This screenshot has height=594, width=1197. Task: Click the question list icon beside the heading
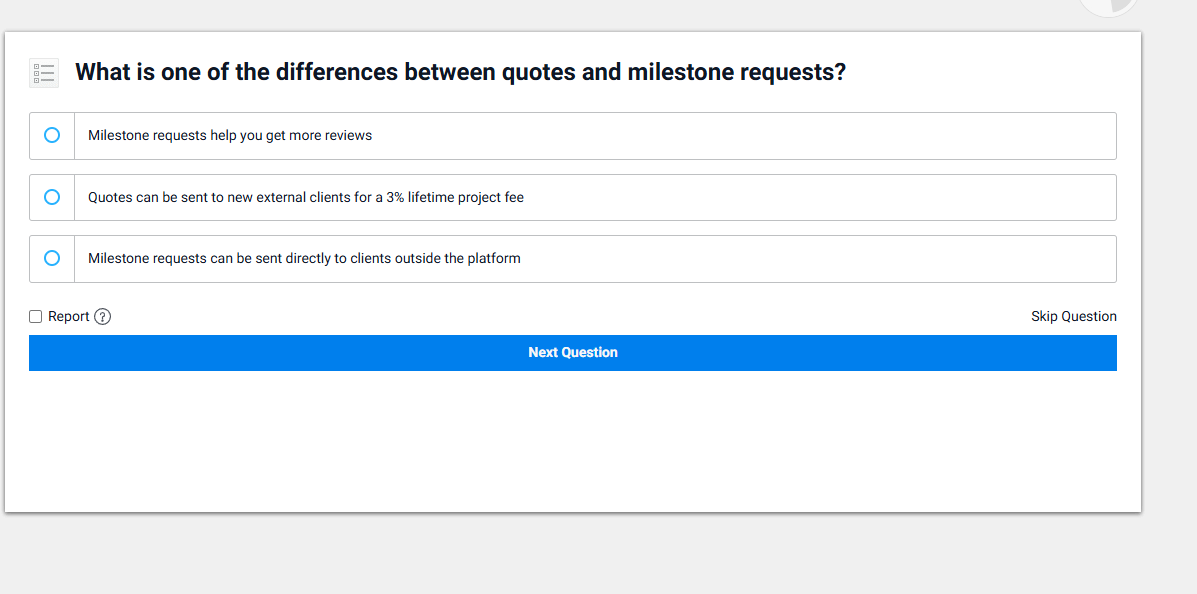coord(44,73)
